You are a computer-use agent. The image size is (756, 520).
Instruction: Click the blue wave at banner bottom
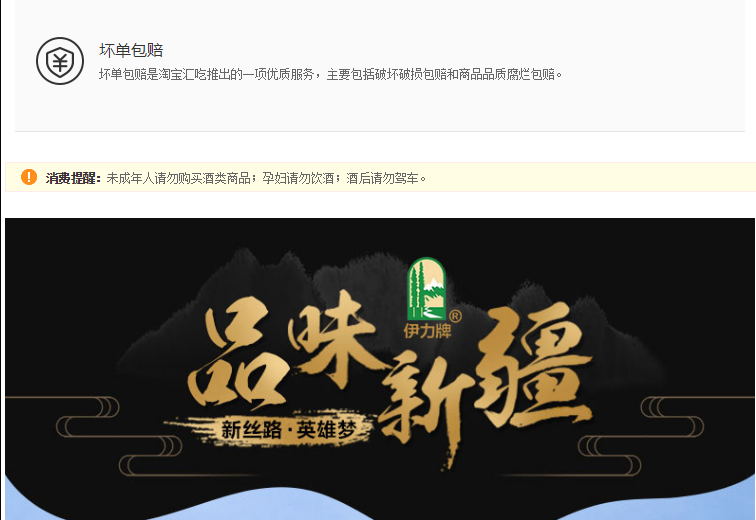click(379, 501)
